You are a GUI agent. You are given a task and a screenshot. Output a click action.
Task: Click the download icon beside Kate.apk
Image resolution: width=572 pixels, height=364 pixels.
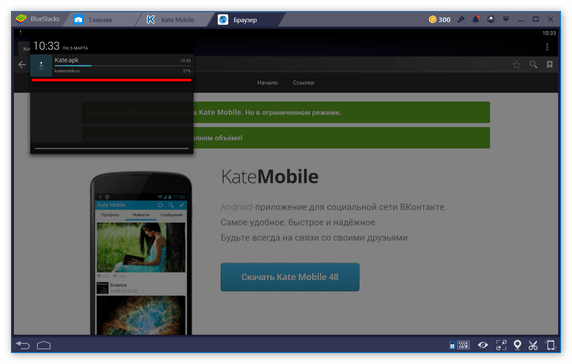click(41, 65)
